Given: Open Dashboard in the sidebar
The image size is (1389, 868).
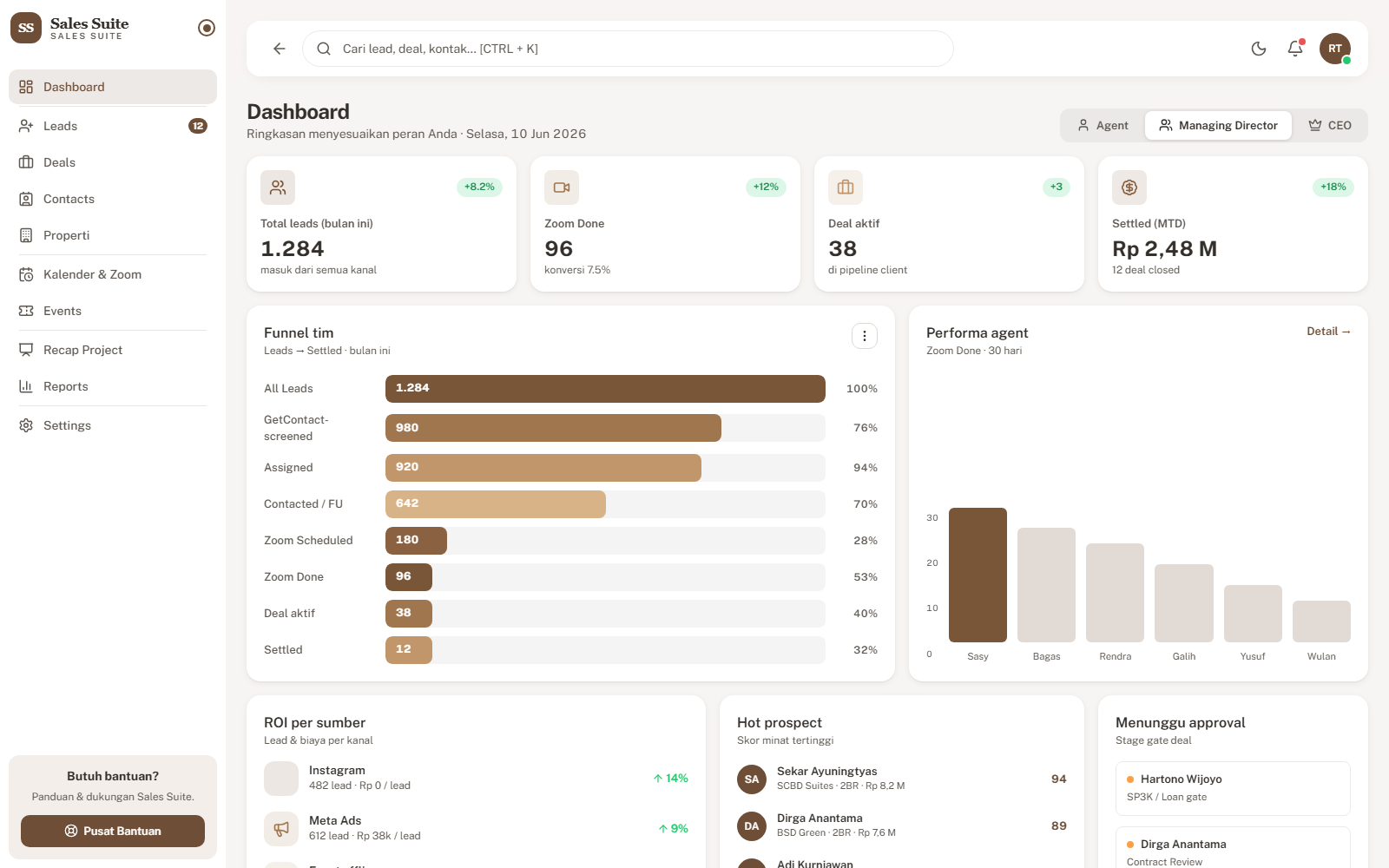Looking at the screenshot, I should [113, 87].
